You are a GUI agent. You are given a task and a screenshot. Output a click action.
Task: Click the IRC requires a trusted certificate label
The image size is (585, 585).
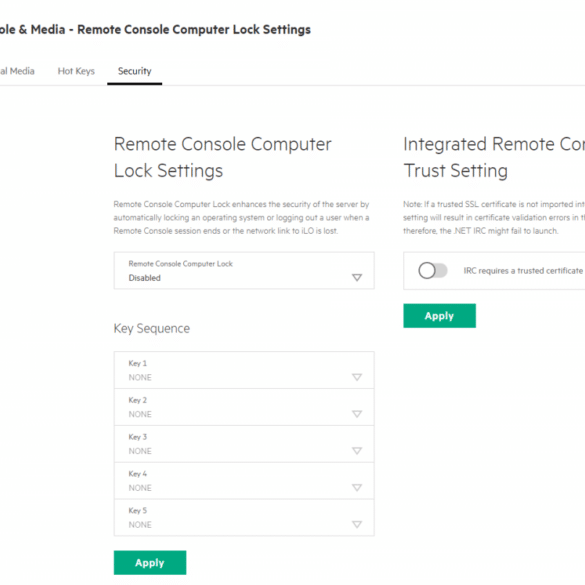point(523,271)
